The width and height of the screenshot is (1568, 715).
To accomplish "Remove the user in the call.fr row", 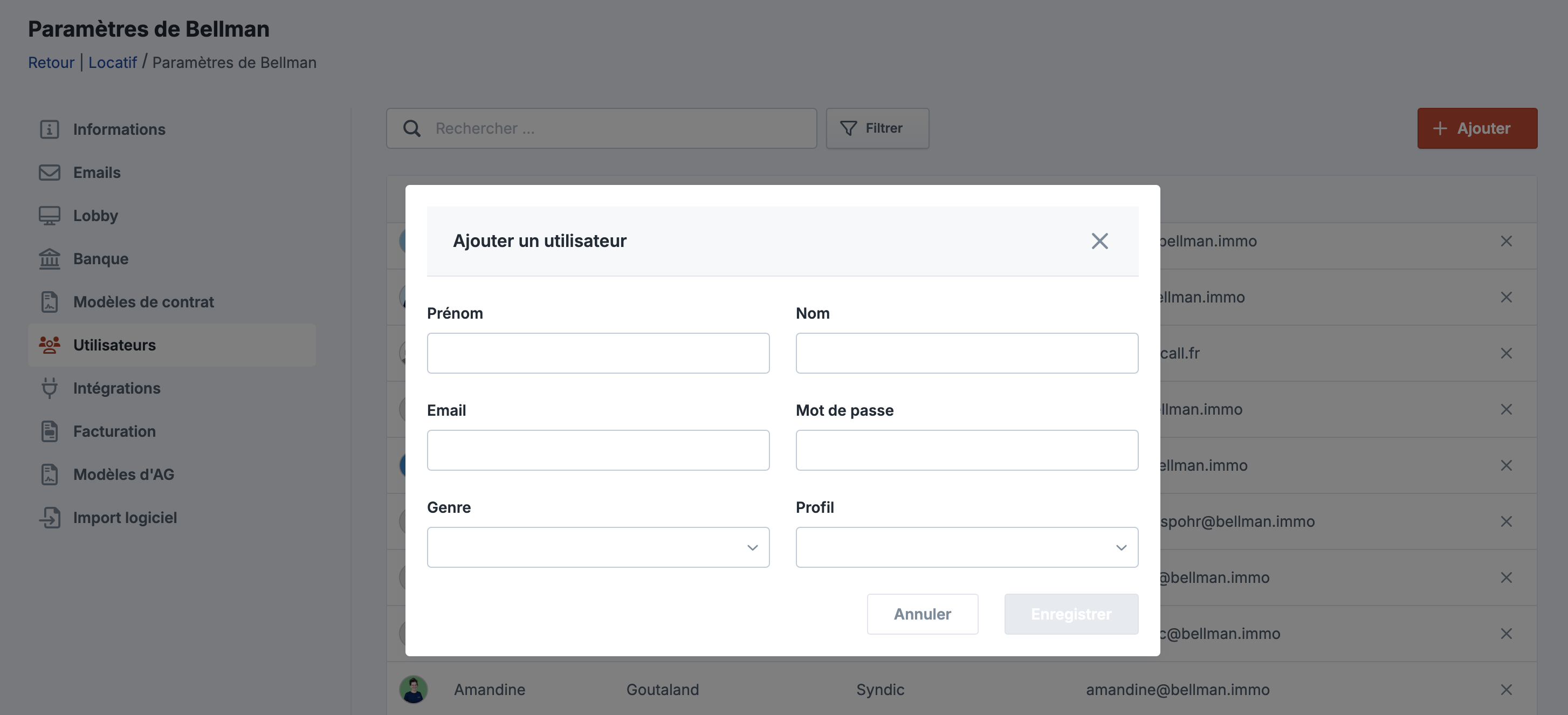I will pos(1506,353).
